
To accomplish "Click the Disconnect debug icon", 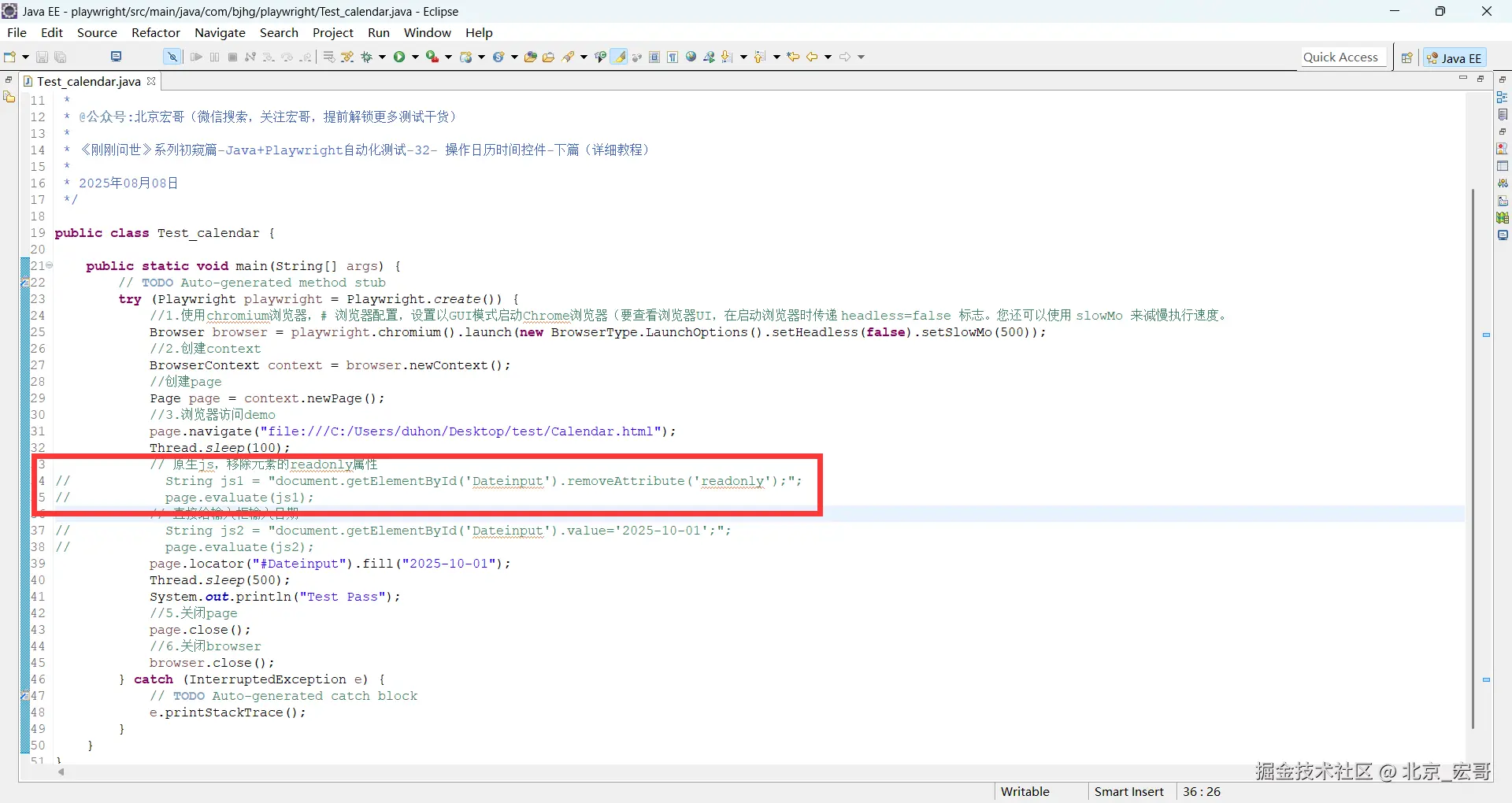I will (250, 57).
